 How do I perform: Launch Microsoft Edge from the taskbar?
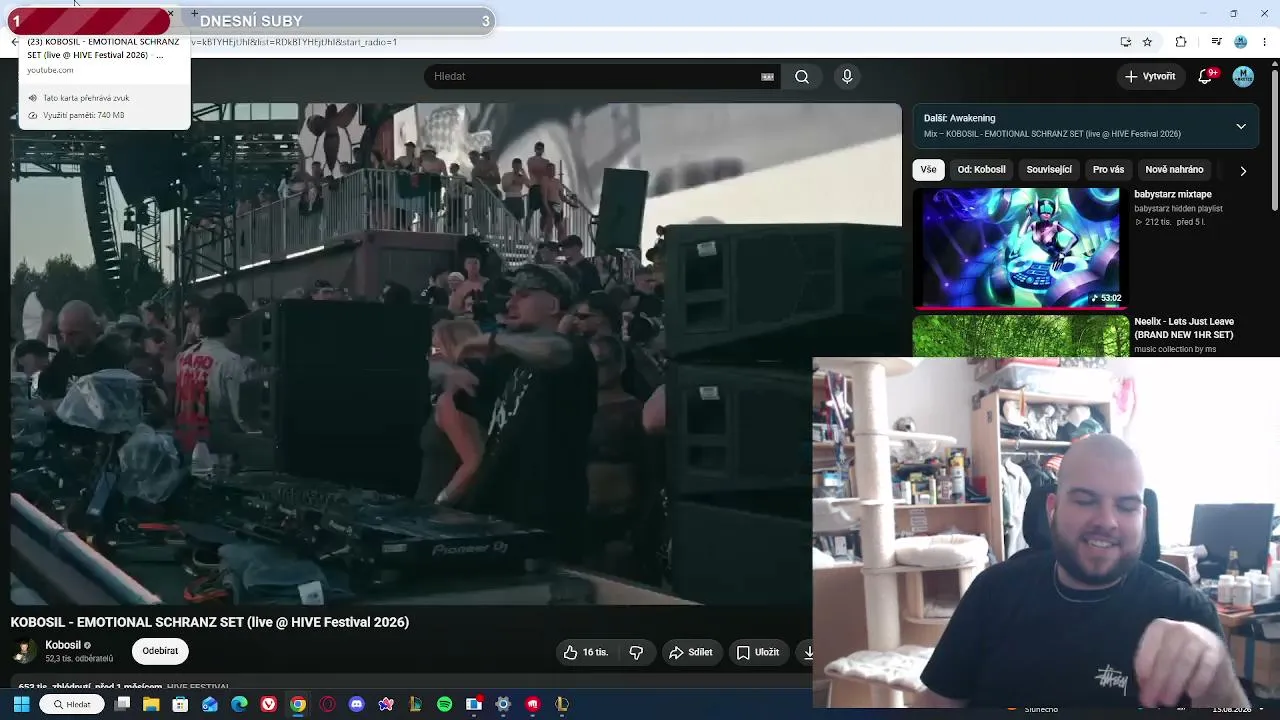click(239, 704)
